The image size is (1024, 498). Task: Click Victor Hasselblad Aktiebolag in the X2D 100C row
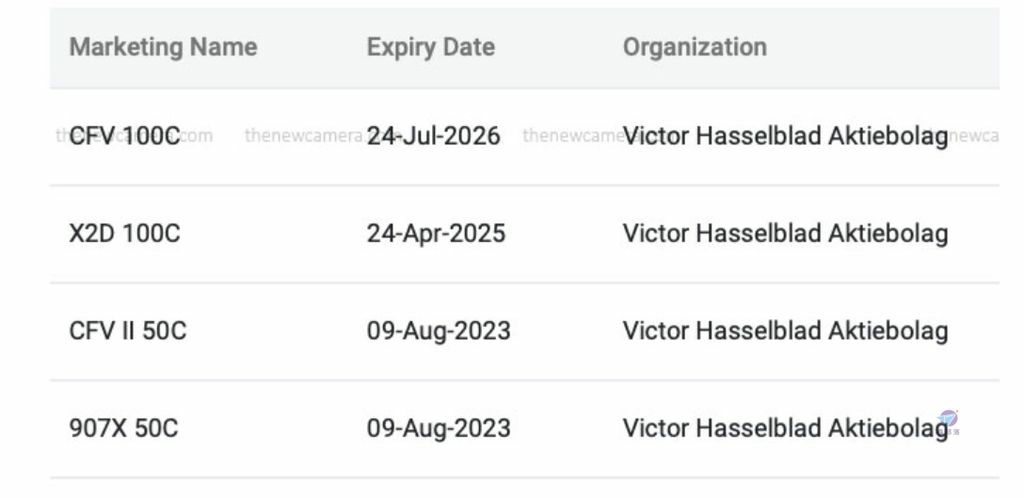click(786, 234)
